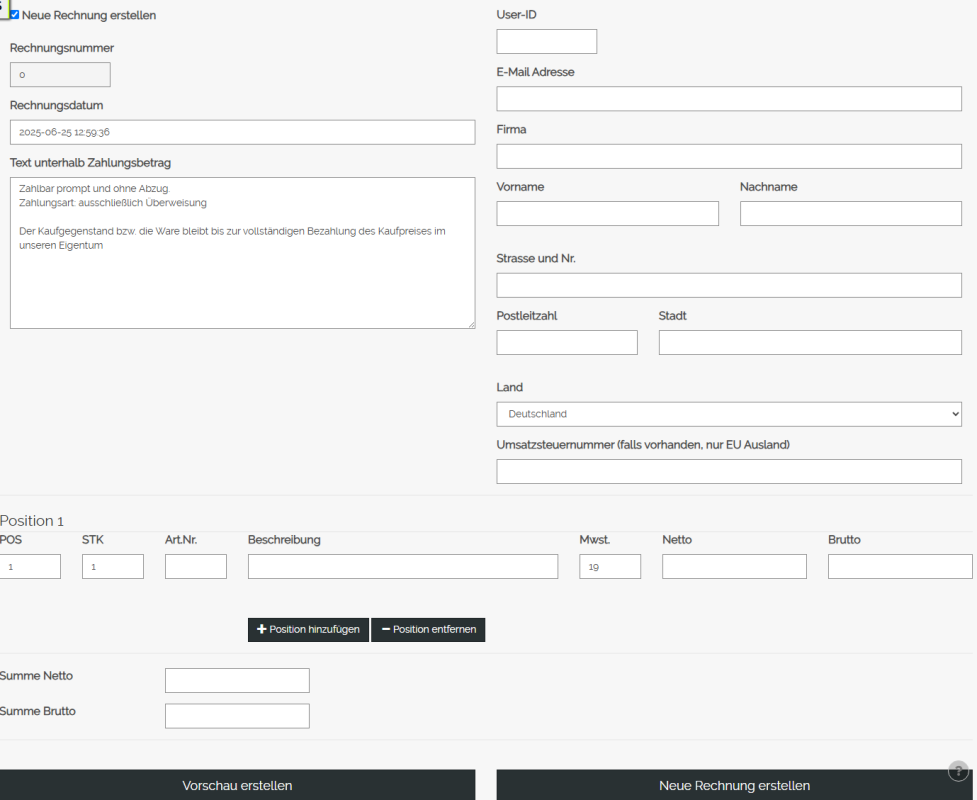Screen dimensions: 977x800
Task: Open the help question mark bubble
Action: pyautogui.click(x=957, y=771)
